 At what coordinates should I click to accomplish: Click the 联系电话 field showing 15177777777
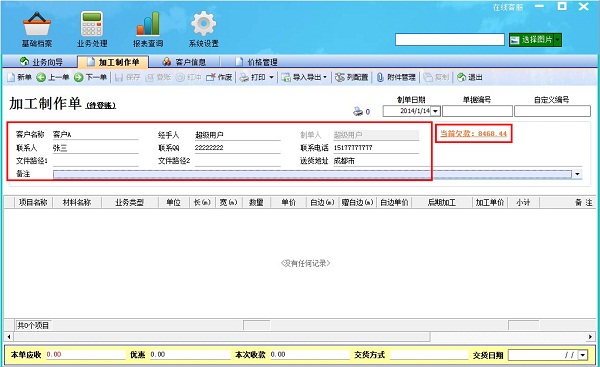376,148
